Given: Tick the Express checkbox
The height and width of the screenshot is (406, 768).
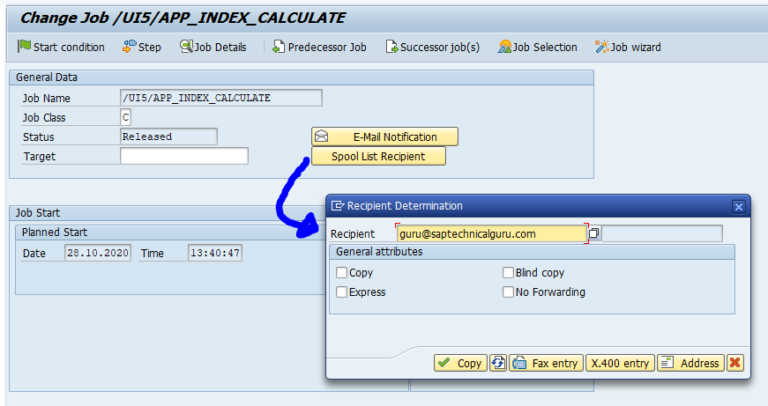Looking at the screenshot, I should pyautogui.click(x=342, y=292).
